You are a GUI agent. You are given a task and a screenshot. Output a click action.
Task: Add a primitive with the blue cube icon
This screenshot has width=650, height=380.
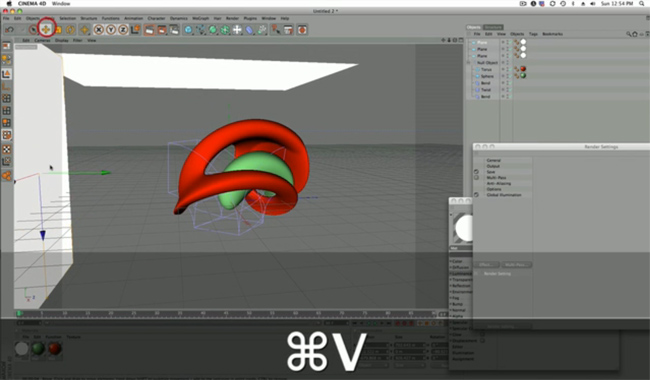(188, 29)
